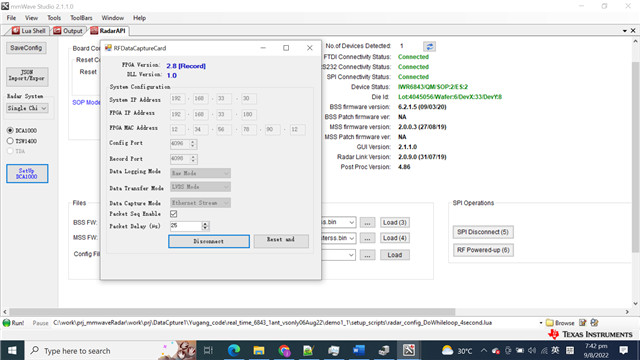This screenshot has width=640, height=360.
Task: Click the Reset and reconfigure button
Action: pyautogui.click(x=281, y=241)
